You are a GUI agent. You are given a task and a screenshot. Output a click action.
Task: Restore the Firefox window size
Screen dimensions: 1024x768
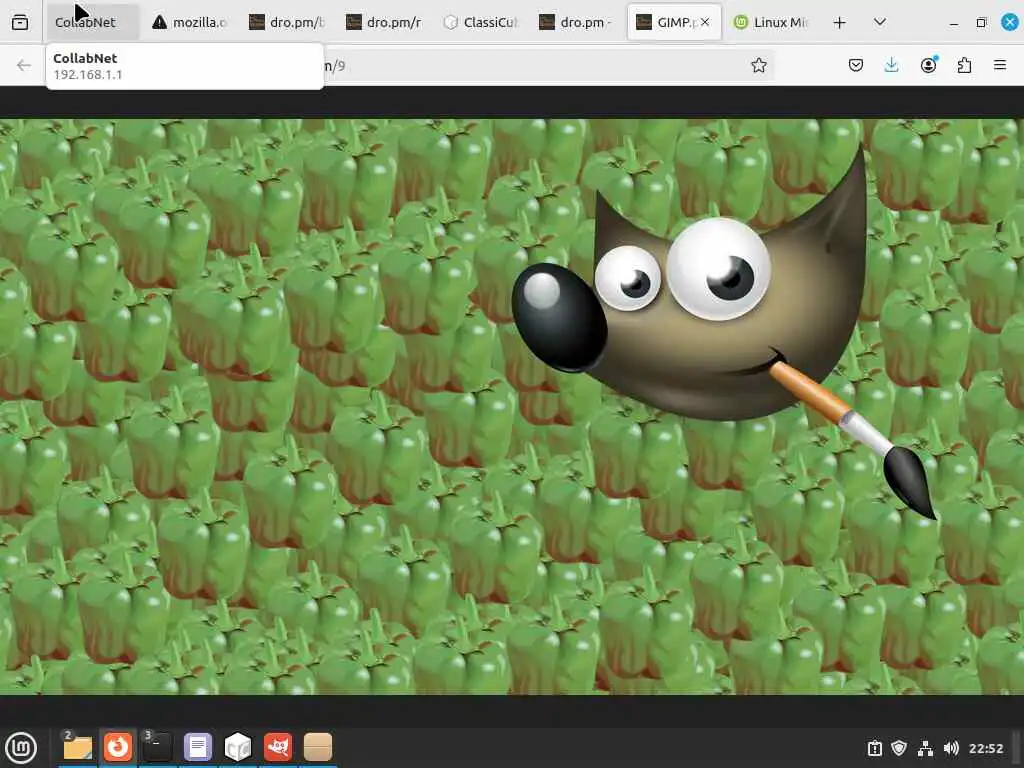pyautogui.click(x=982, y=23)
